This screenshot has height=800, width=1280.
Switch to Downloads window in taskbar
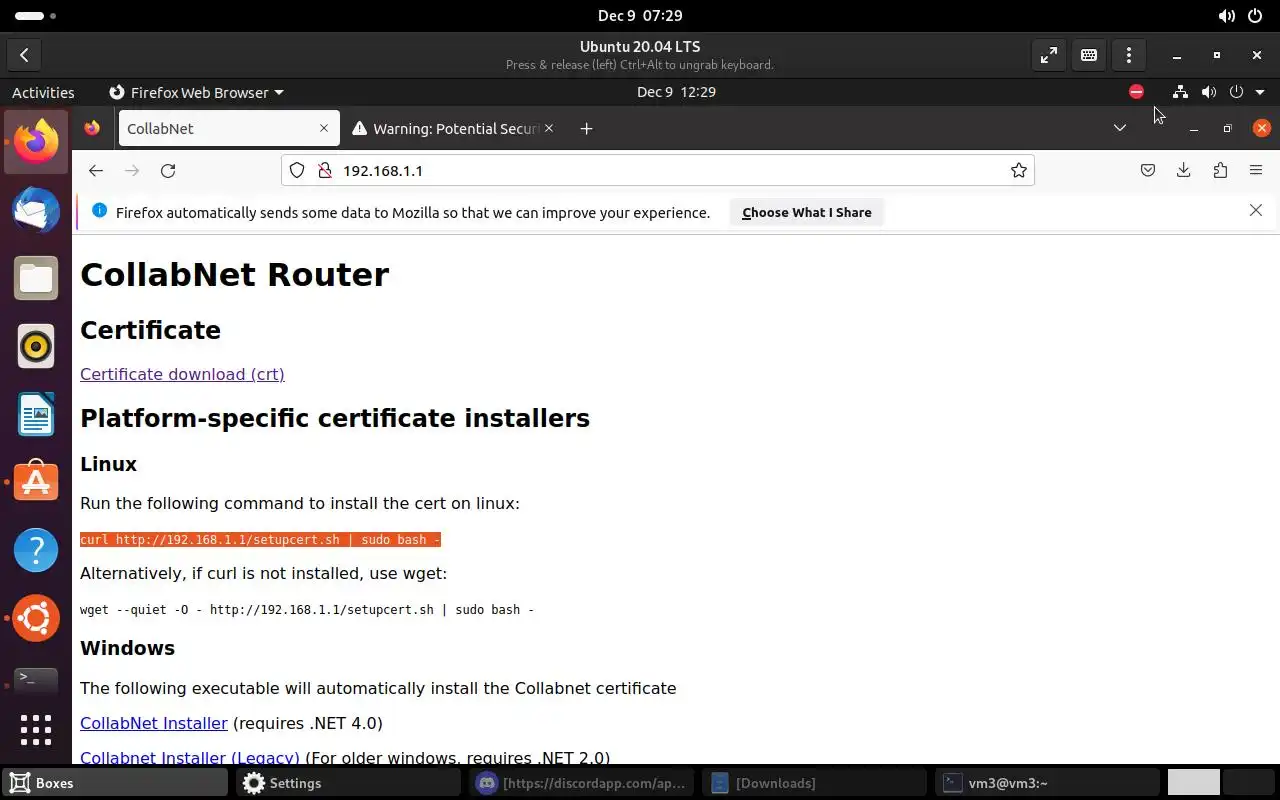pos(816,783)
